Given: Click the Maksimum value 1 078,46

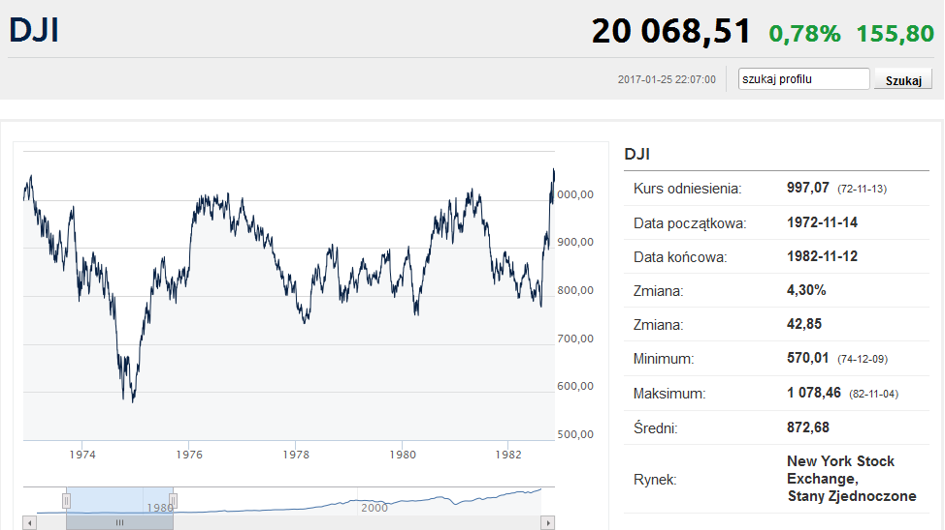Looking at the screenshot, I should (x=814, y=393).
